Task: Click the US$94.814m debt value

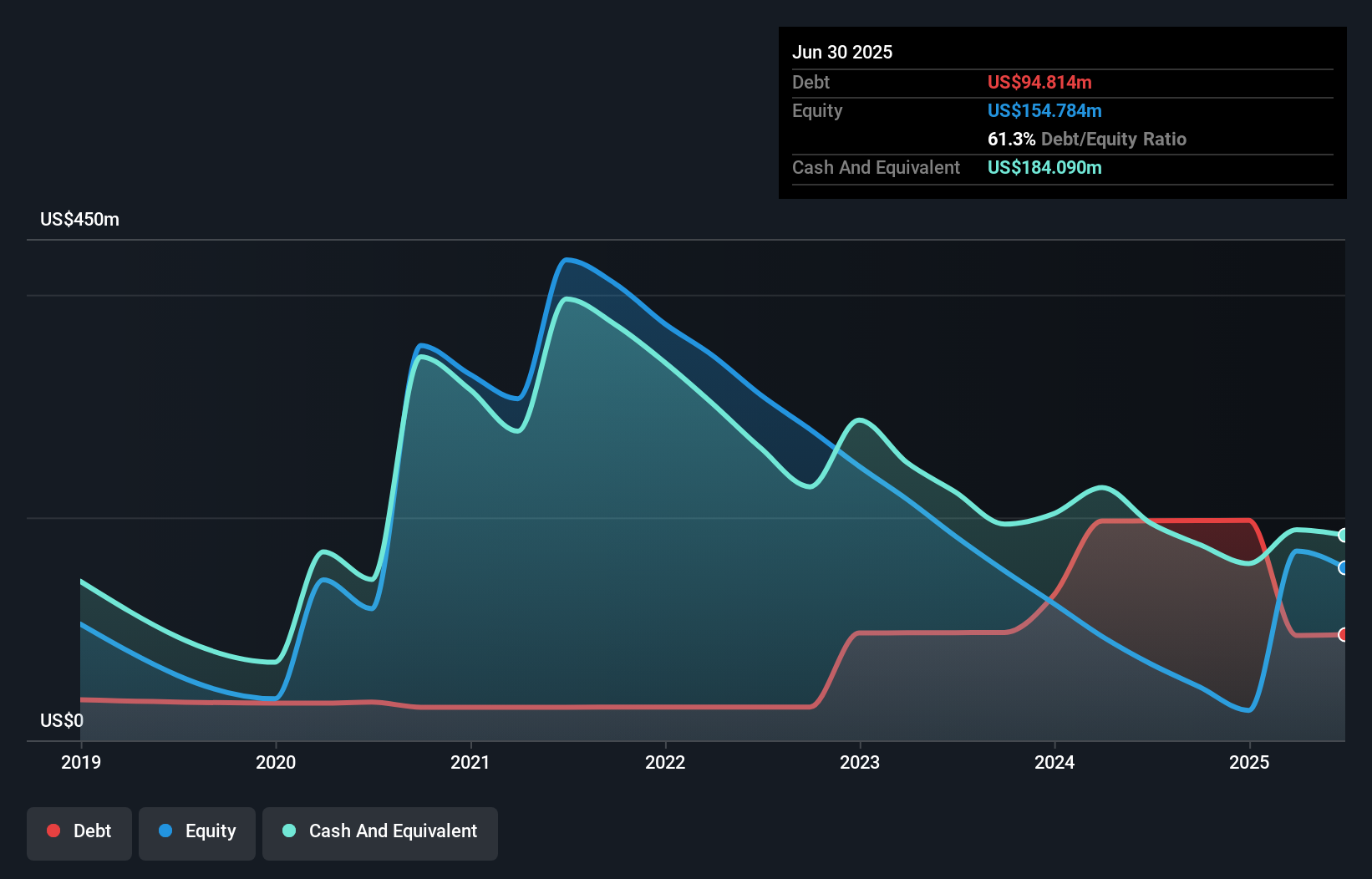Action: (1039, 83)
